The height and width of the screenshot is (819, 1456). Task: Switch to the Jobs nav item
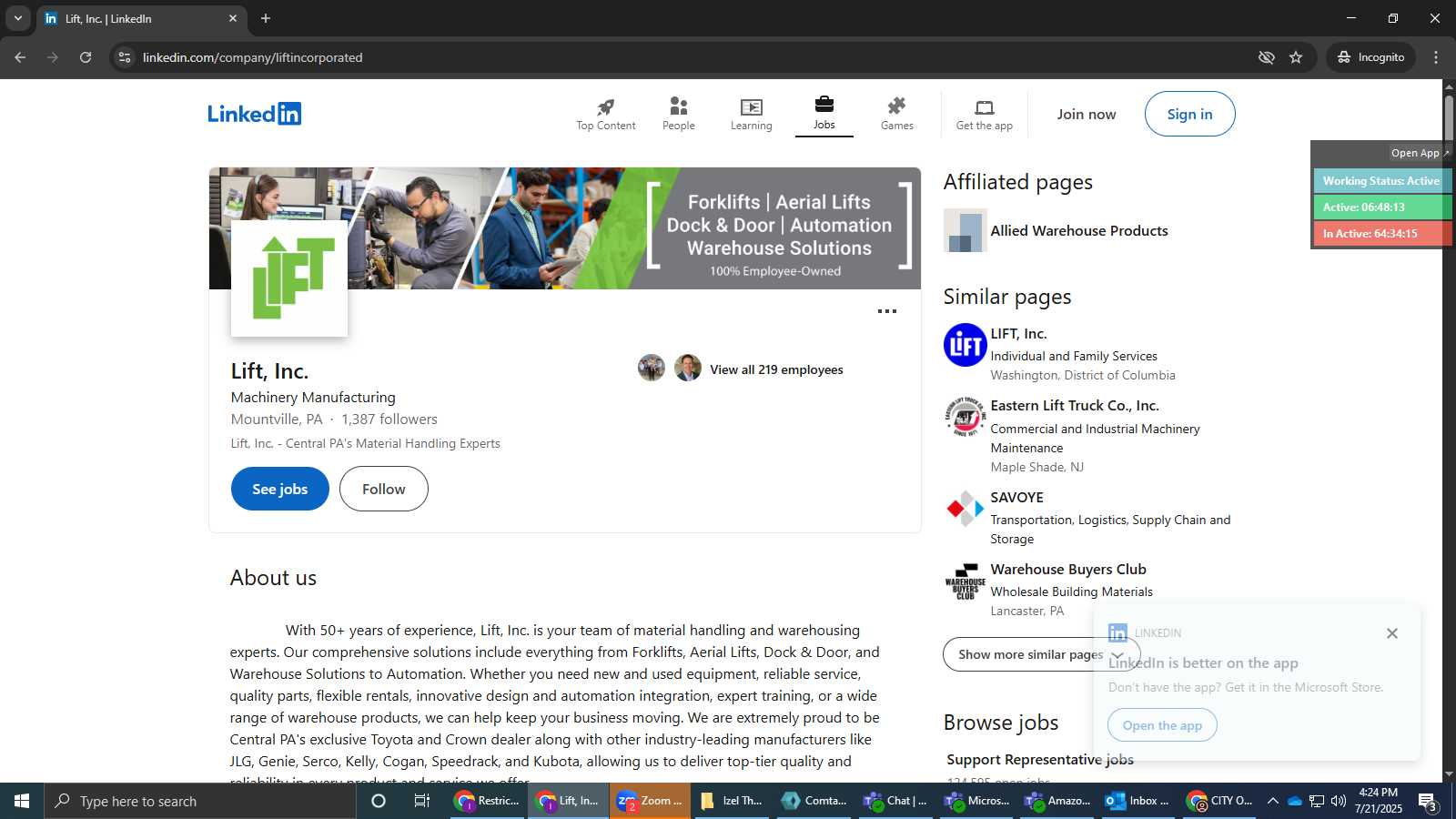point(824,115)
